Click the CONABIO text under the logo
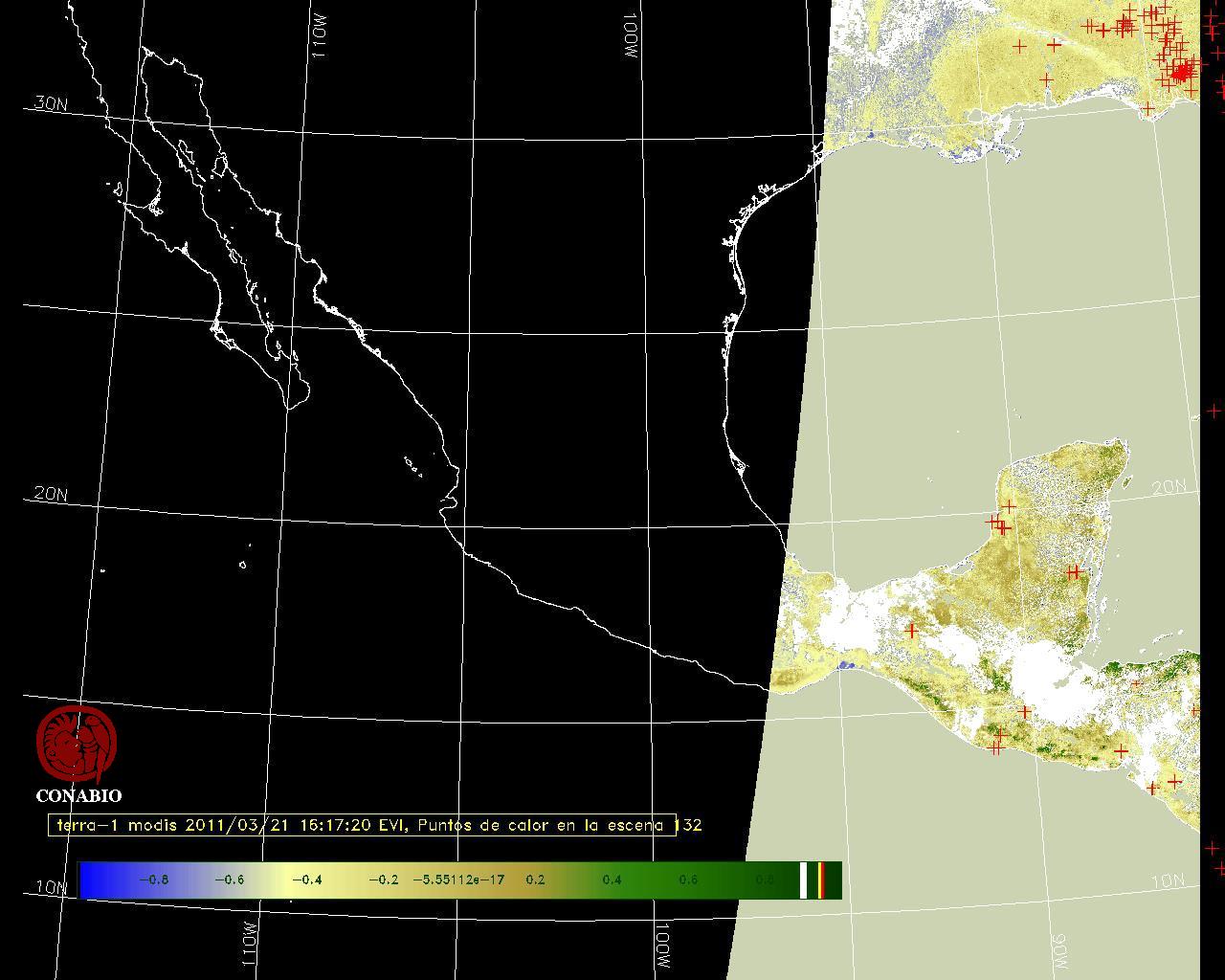 coord(78,796)
